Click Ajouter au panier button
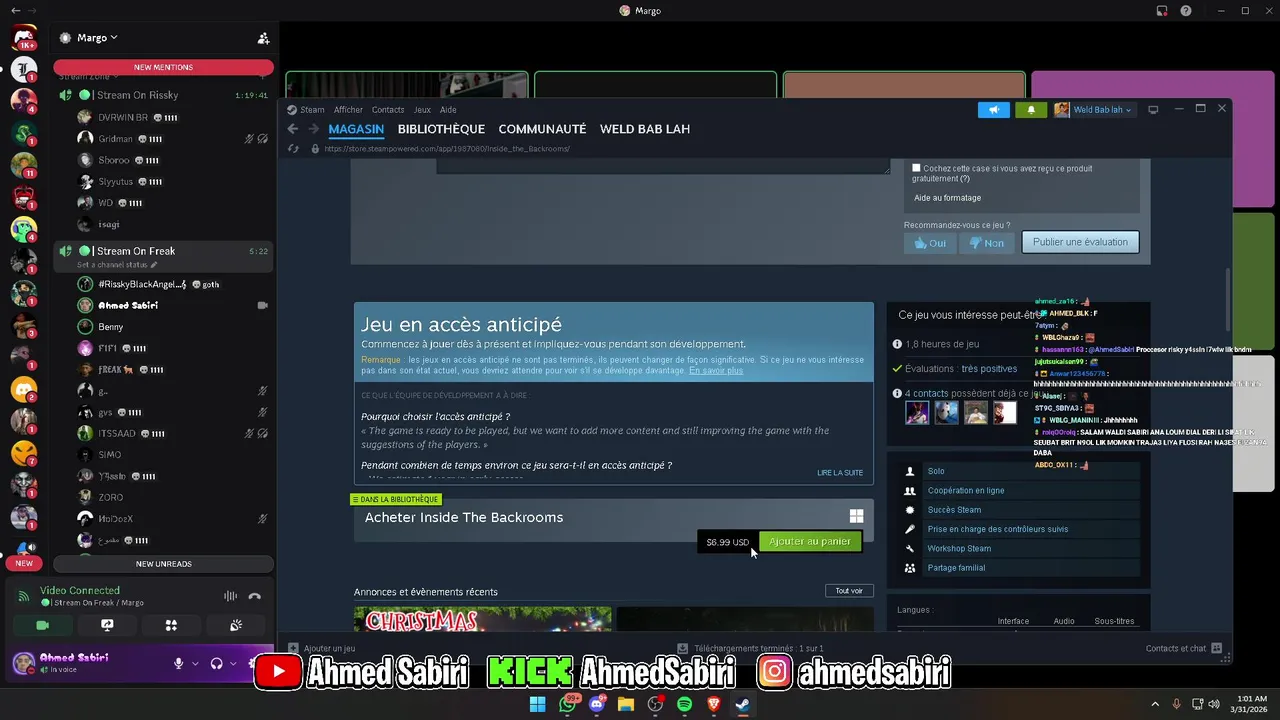Screen dimensions: 1280x720 click(810, 541)
